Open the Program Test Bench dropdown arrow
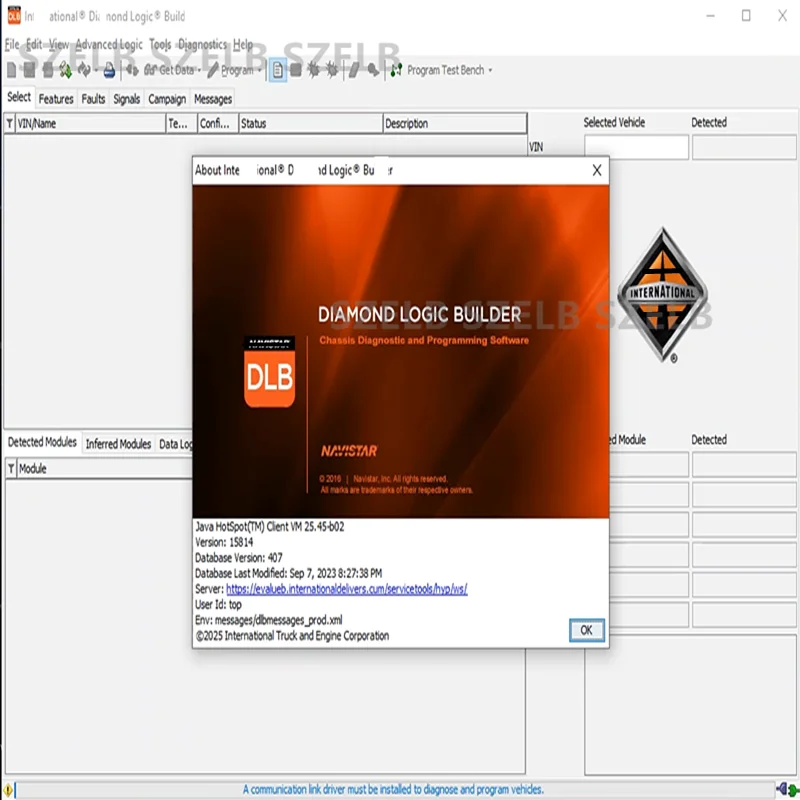 490,70
